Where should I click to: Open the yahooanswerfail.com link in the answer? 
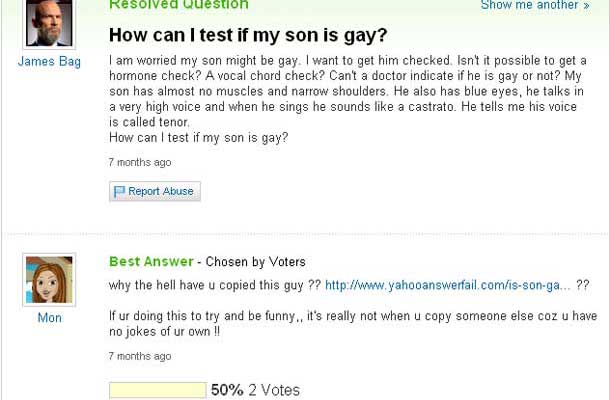449,285
